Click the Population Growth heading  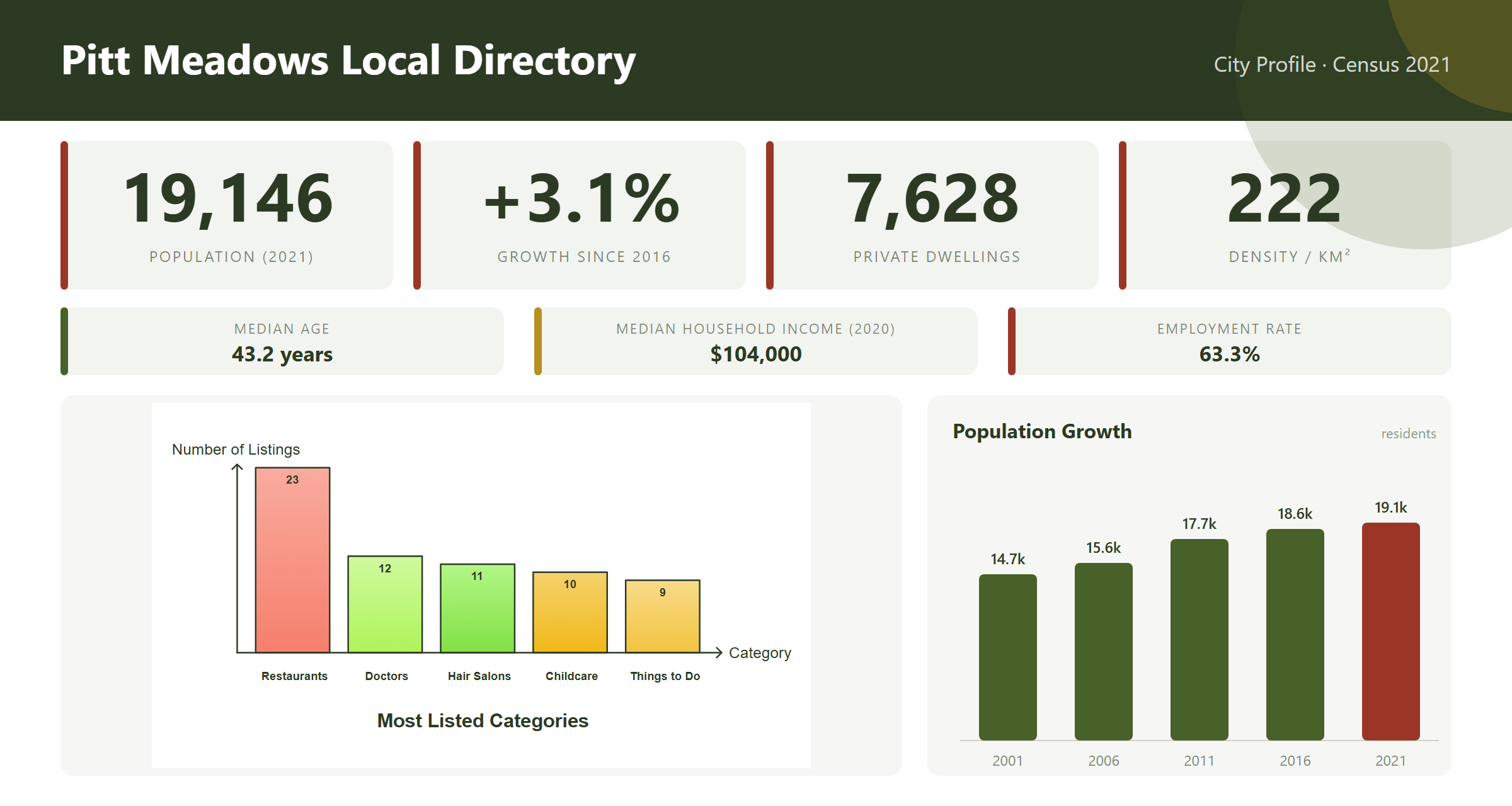coord(1042,431)
